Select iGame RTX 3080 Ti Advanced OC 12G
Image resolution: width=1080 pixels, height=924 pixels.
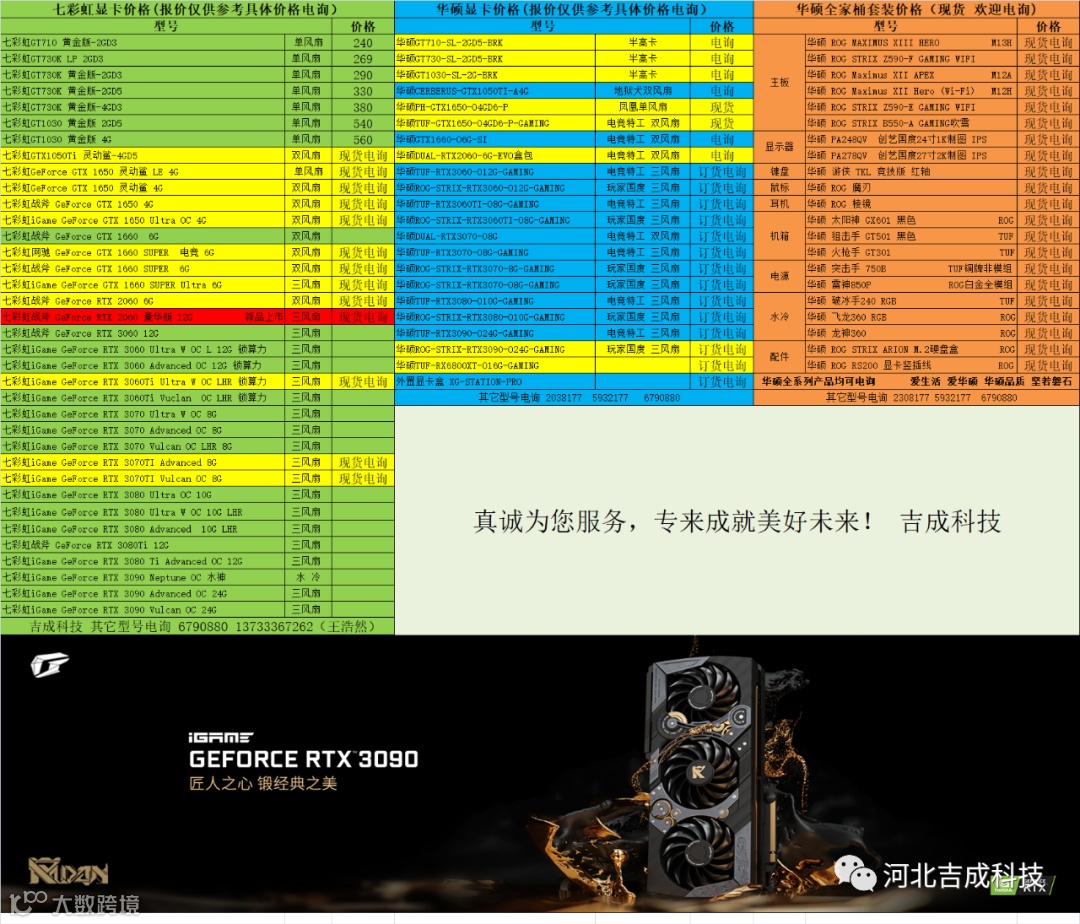(197, 561)
